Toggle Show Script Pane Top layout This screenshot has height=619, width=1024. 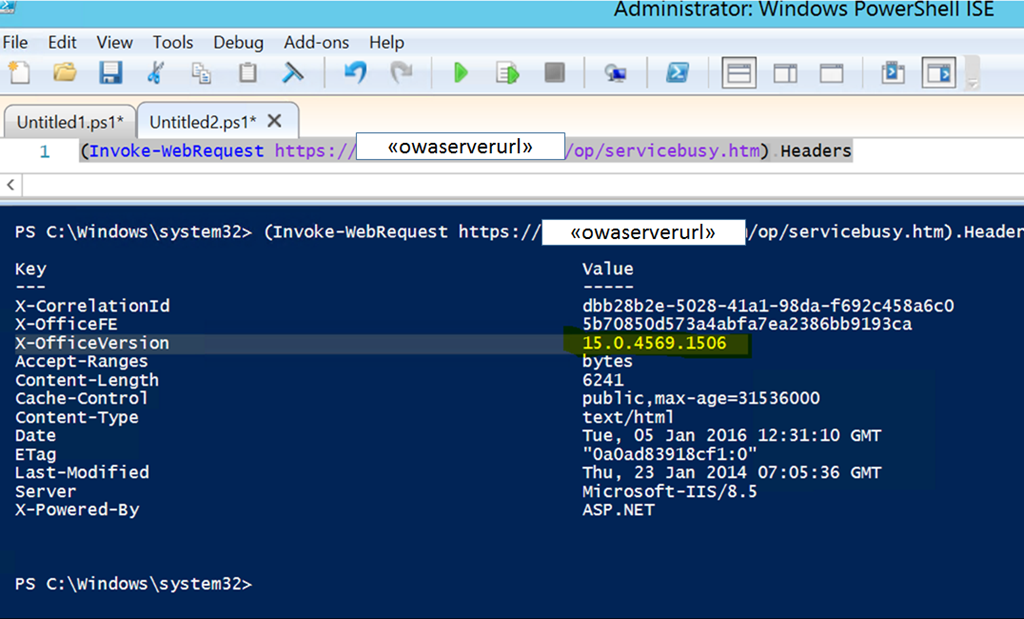pos(739,73)
